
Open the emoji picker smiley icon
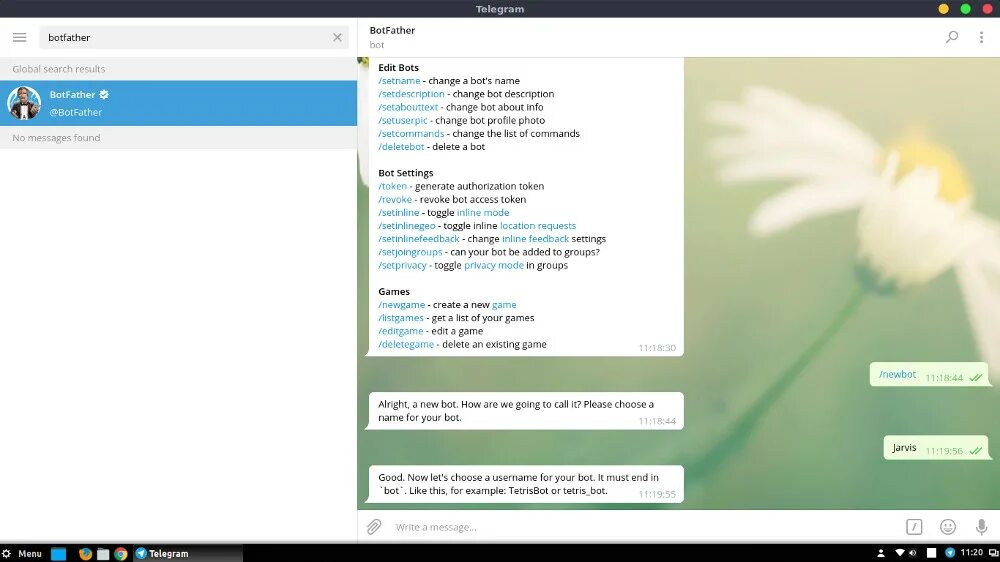(x=948, y=527)
